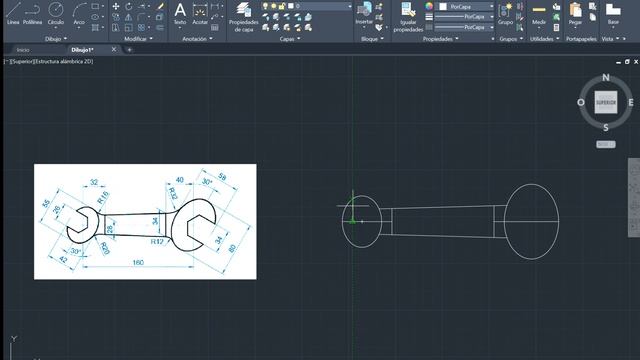
Task: Switch to the Dibujo1* tab
Action: (x=82, y=50)
